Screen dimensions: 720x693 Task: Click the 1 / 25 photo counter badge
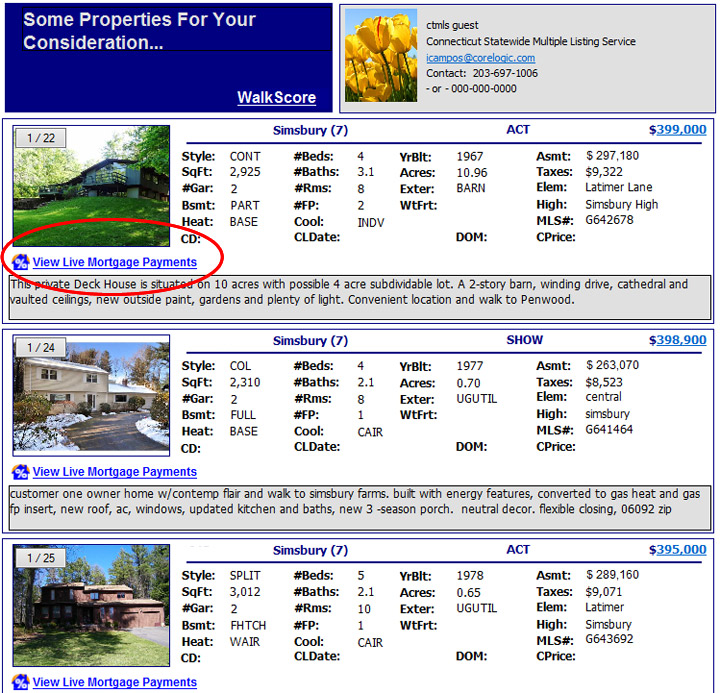click(40, 557)
